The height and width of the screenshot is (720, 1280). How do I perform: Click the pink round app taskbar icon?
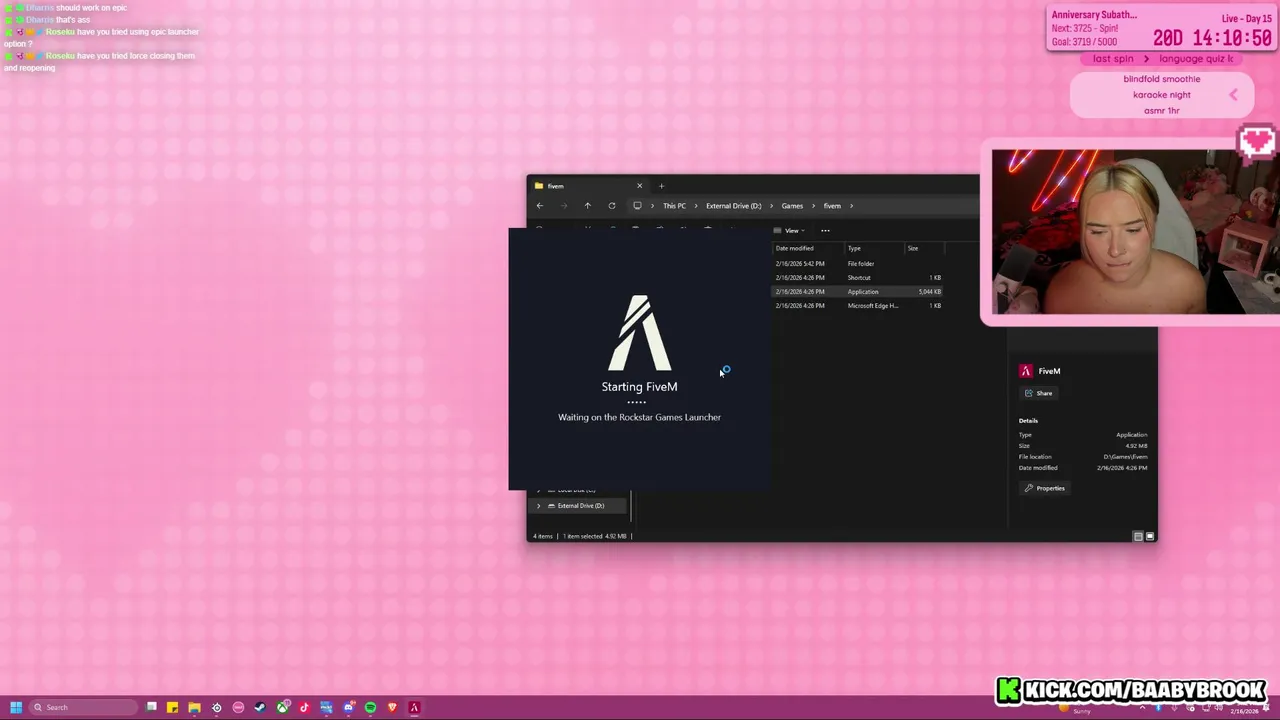[x=238, y=708]
